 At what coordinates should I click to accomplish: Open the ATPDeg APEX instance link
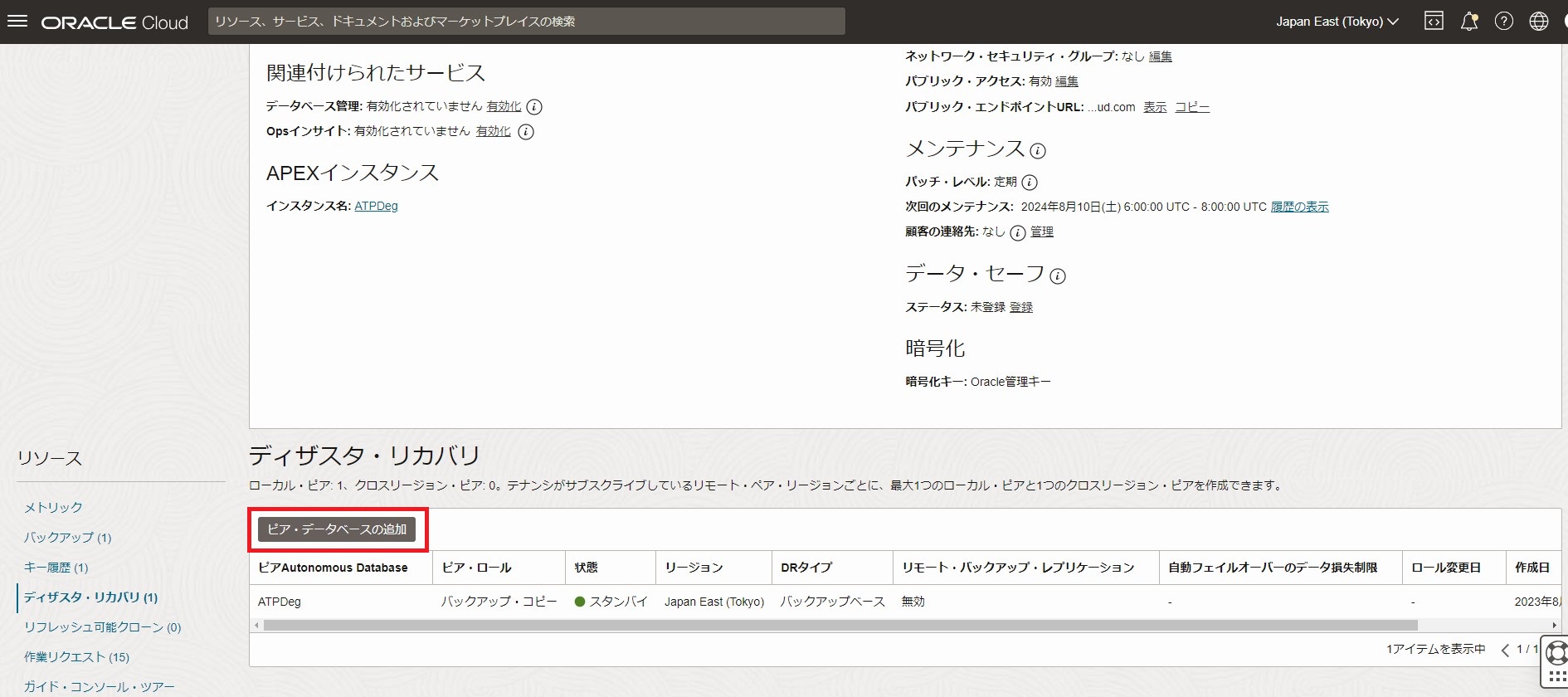(376, 206)
